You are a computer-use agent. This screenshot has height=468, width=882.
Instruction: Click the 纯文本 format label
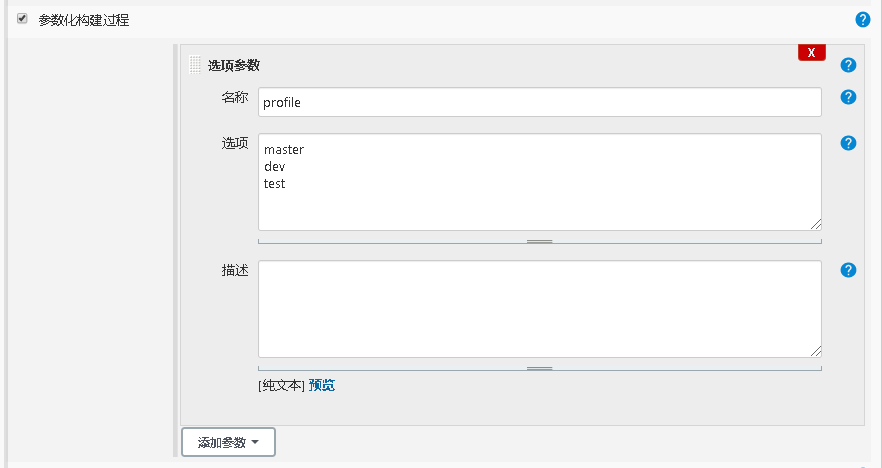[281, 385]
